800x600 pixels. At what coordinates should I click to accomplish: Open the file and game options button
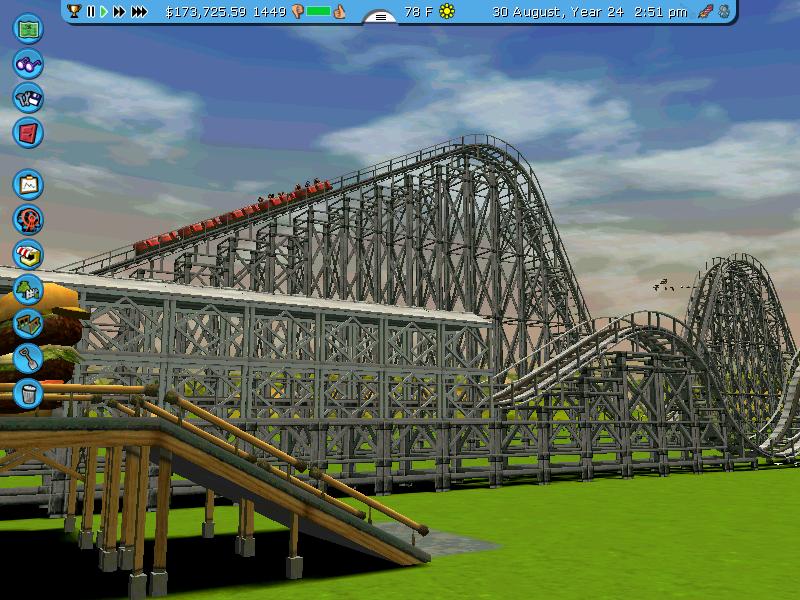(x=28, y=98)
